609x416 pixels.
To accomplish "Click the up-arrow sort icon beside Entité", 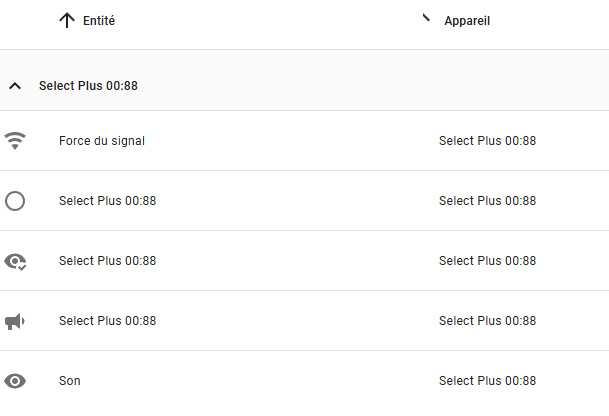I will [67, 20].
